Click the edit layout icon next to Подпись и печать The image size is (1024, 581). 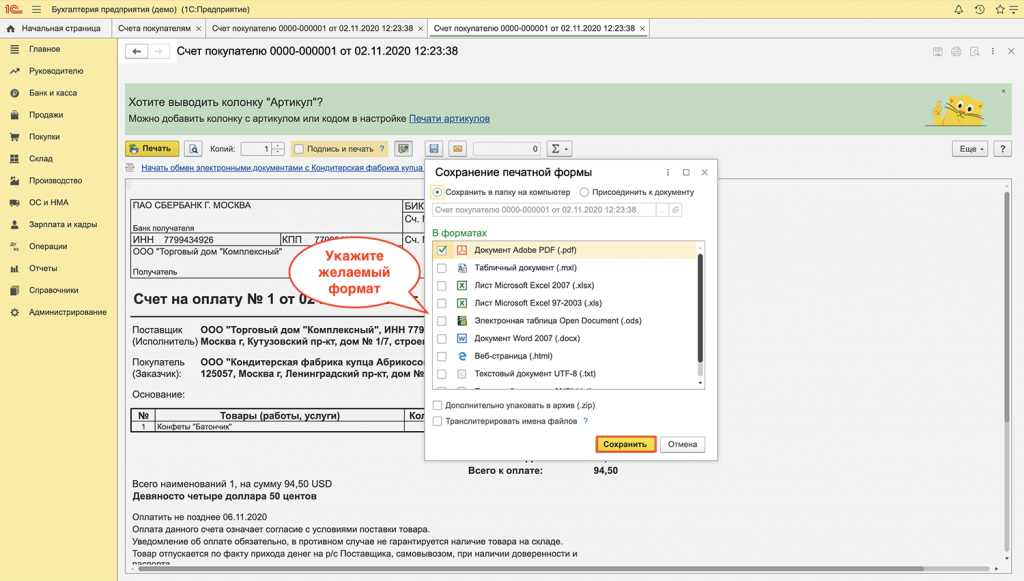click(404, 149)
